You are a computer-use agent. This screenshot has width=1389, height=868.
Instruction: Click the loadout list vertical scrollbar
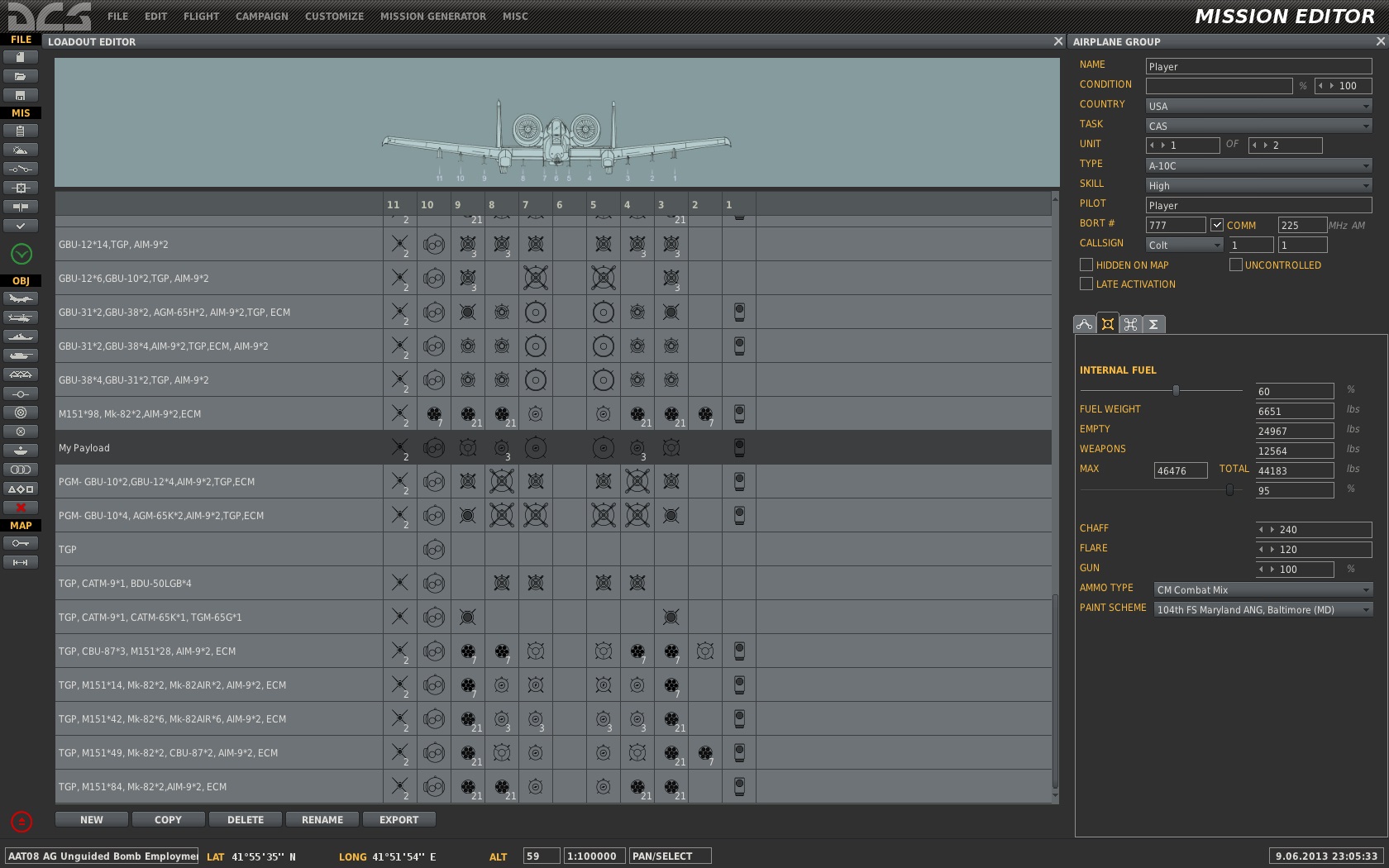pyautogui.click(x=1055, y=691)
